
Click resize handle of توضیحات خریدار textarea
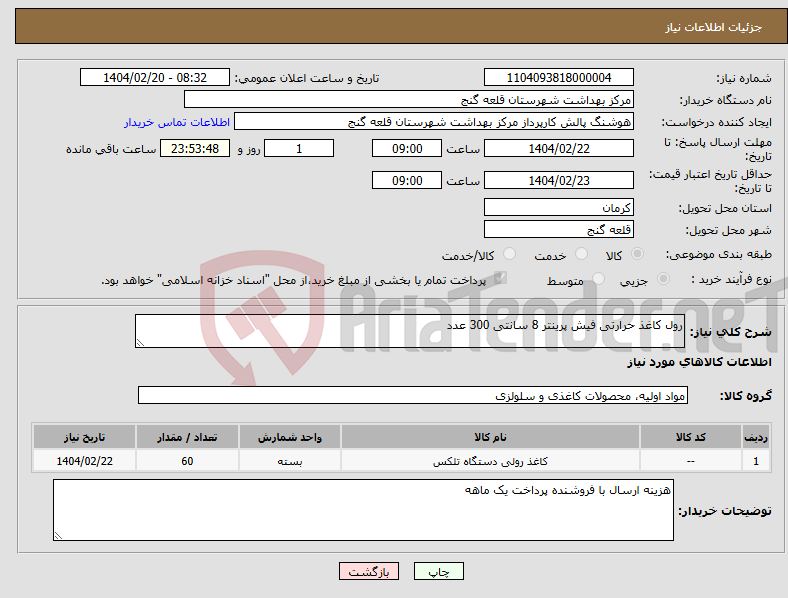point(58,536)
